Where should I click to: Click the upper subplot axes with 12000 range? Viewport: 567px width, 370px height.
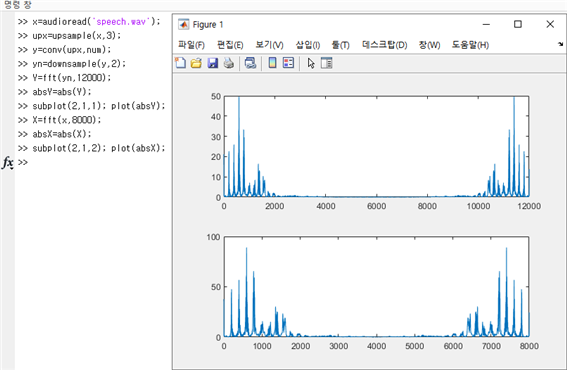click(x=376, y=147)
